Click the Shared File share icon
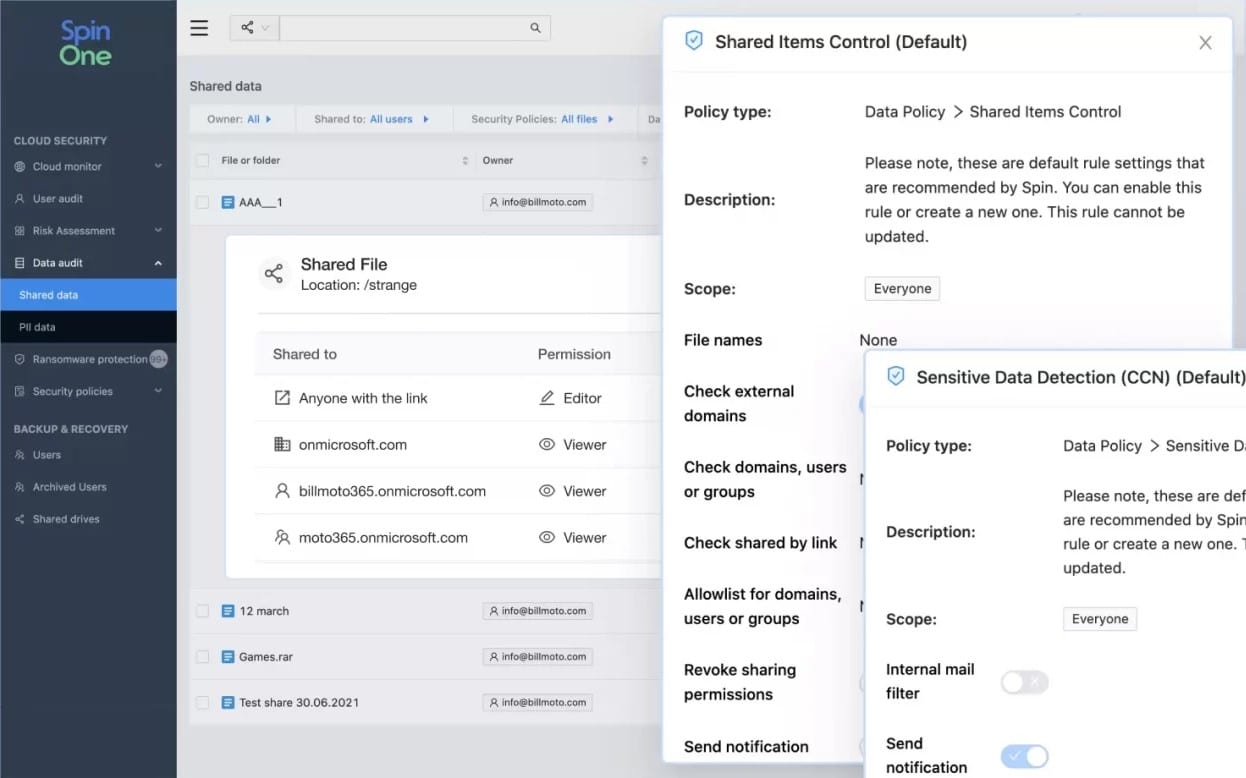 (273, 273)
